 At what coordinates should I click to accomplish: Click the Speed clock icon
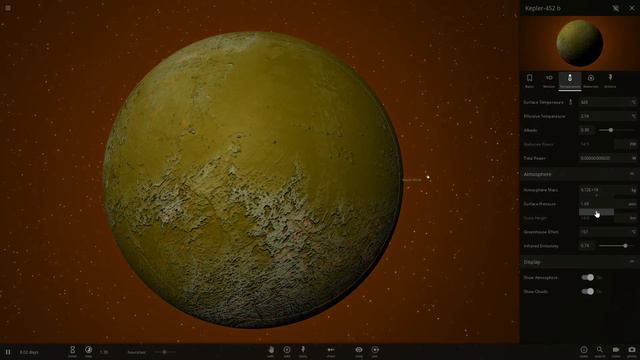(89, 351)
